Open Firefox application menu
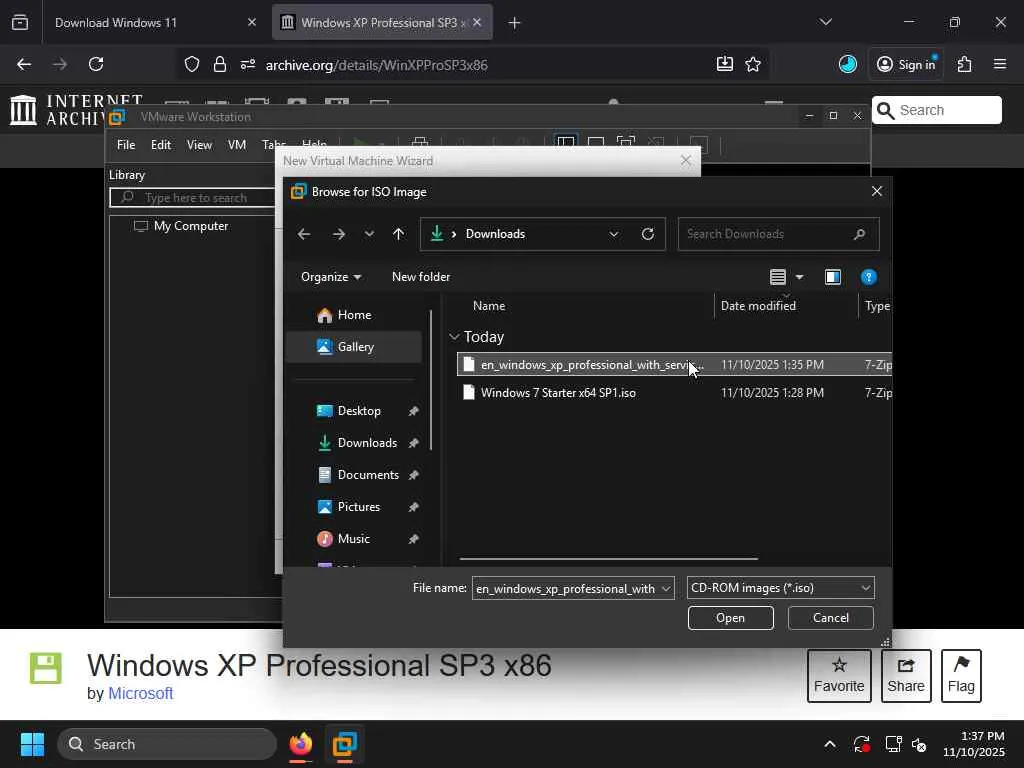Screen dimensions: 1024x768 (x=1000, y=65)
